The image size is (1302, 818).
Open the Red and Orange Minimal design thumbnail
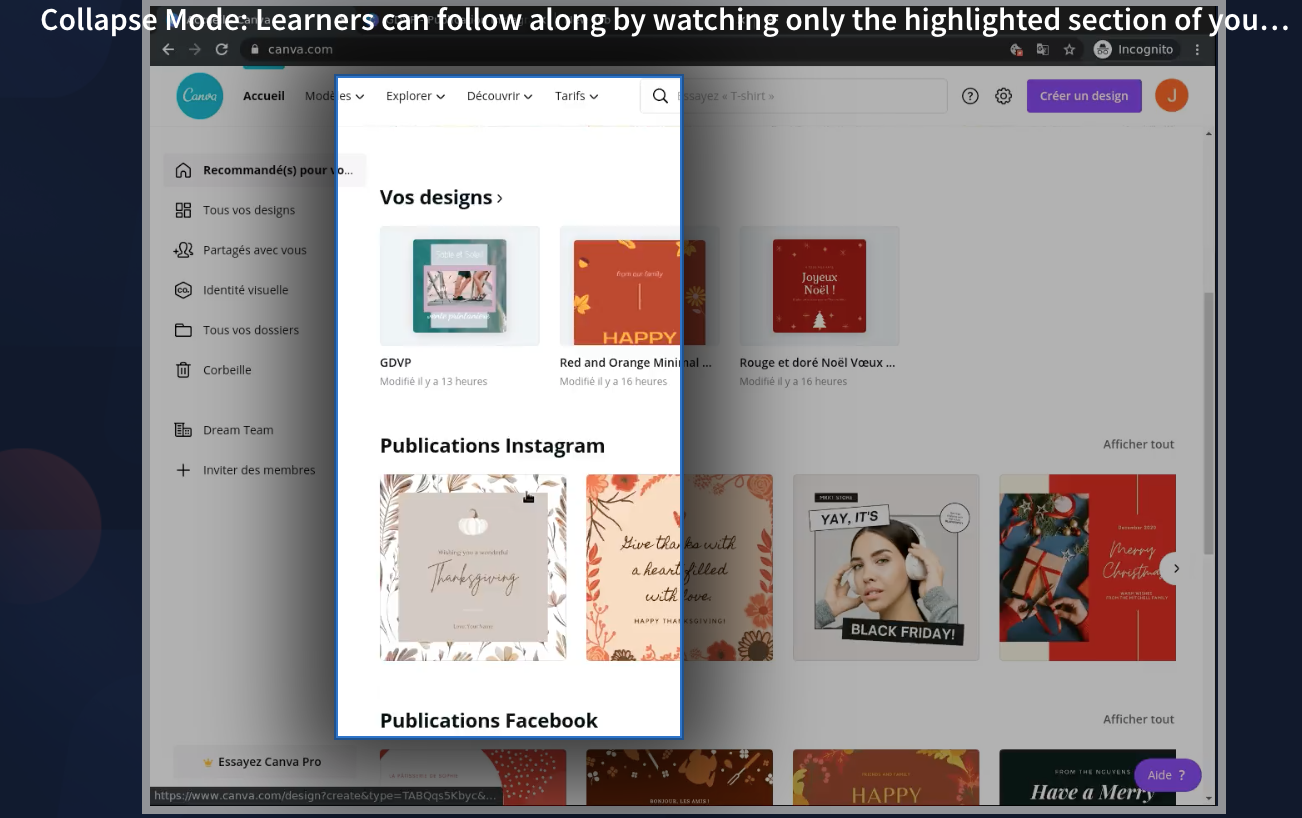pos(639,286)
